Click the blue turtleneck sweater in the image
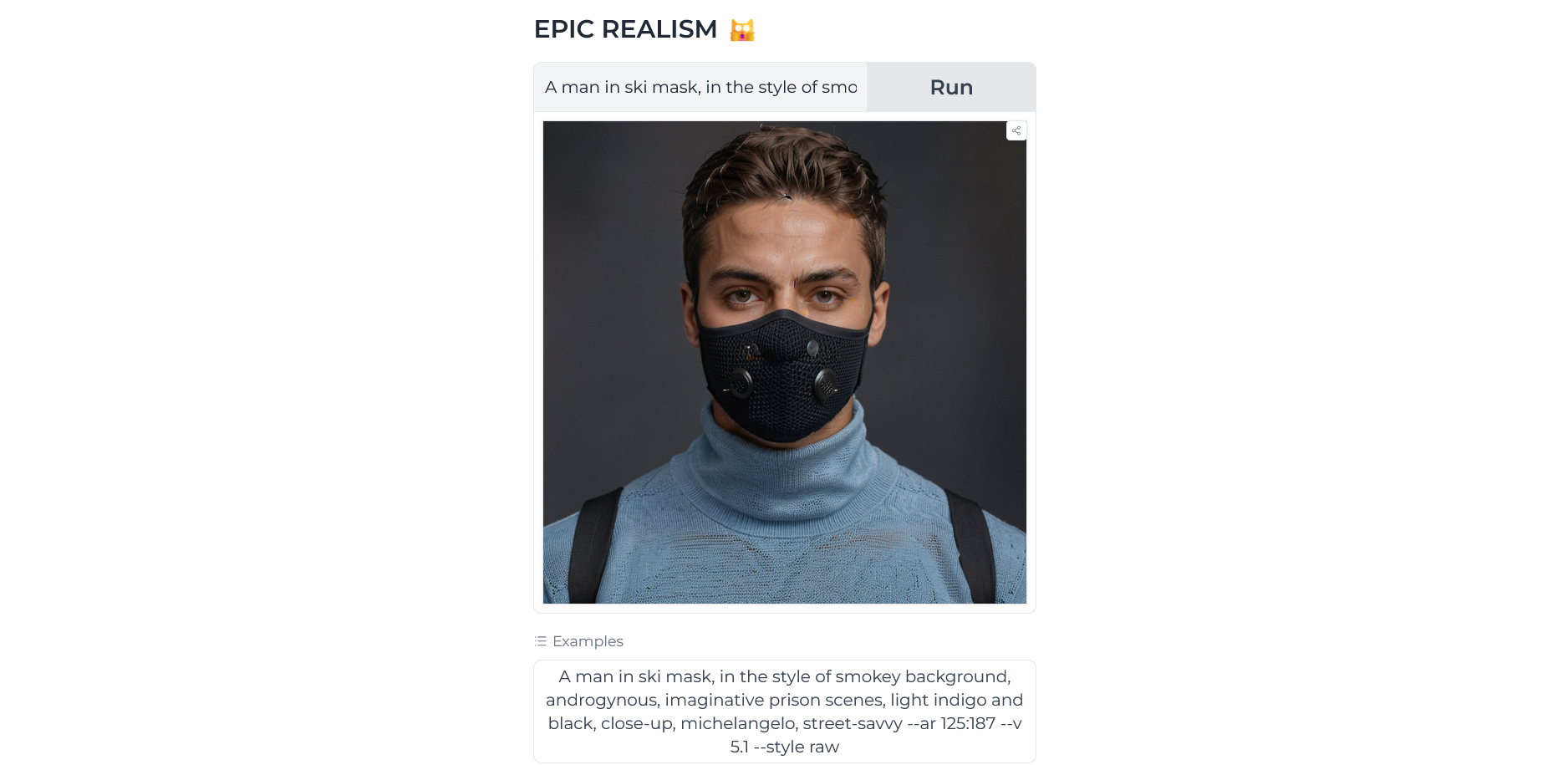The width and height of the screenshot is (1568, 765). 785,518
